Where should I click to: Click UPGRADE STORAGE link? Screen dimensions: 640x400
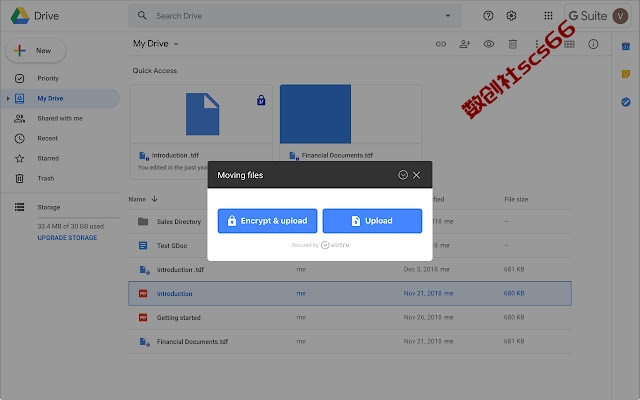(x=67, y=238)
